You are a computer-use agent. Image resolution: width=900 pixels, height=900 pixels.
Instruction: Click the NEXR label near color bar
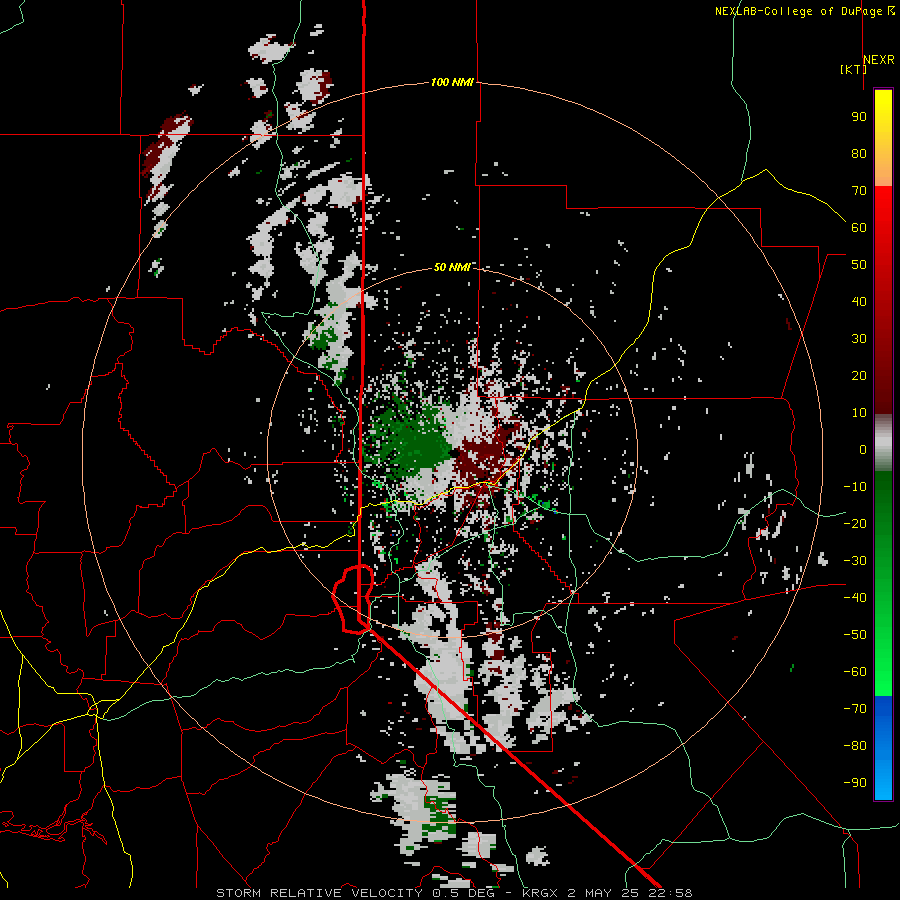(x=879, y=60)
